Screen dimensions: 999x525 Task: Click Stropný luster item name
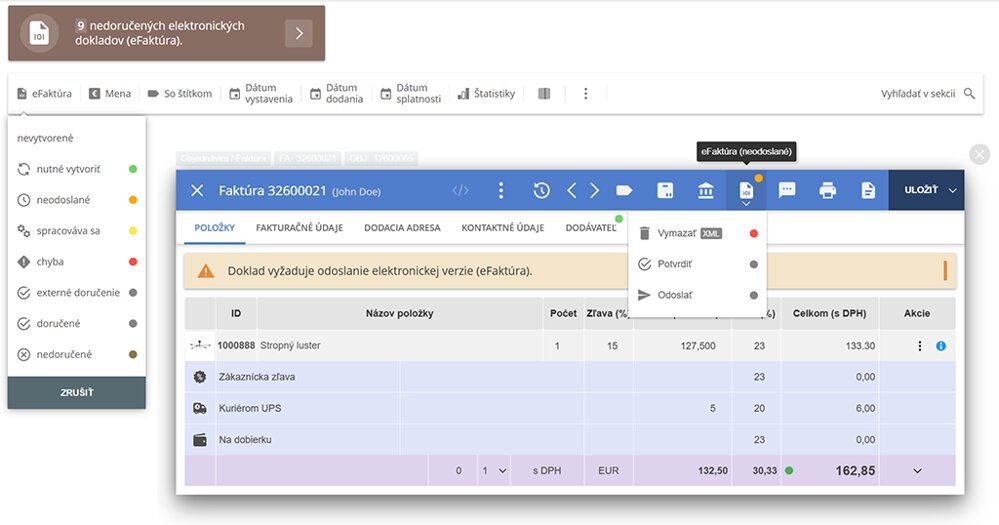(x=290, y=345)
